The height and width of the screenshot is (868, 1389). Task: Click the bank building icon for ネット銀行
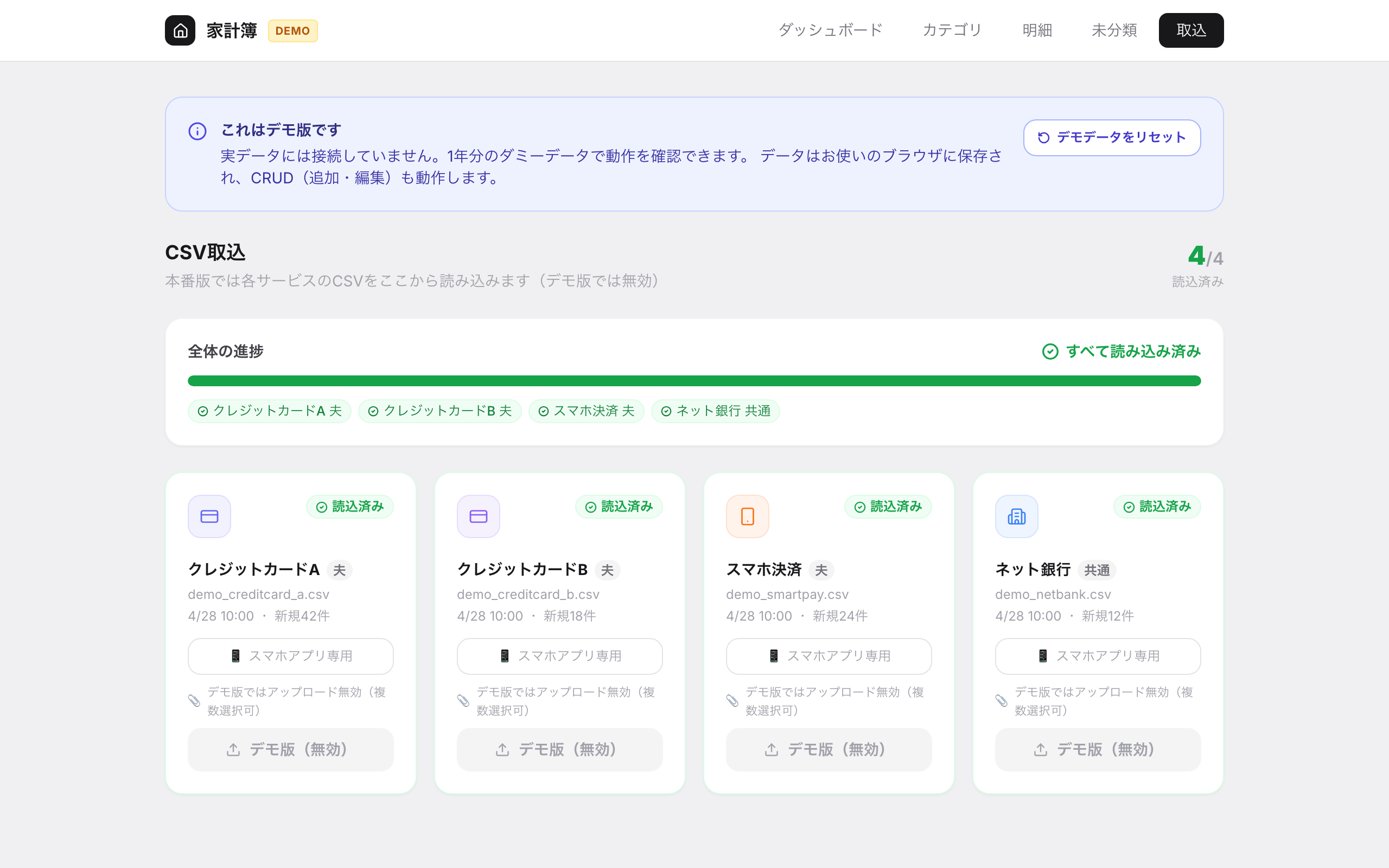tap(1016, 516)
